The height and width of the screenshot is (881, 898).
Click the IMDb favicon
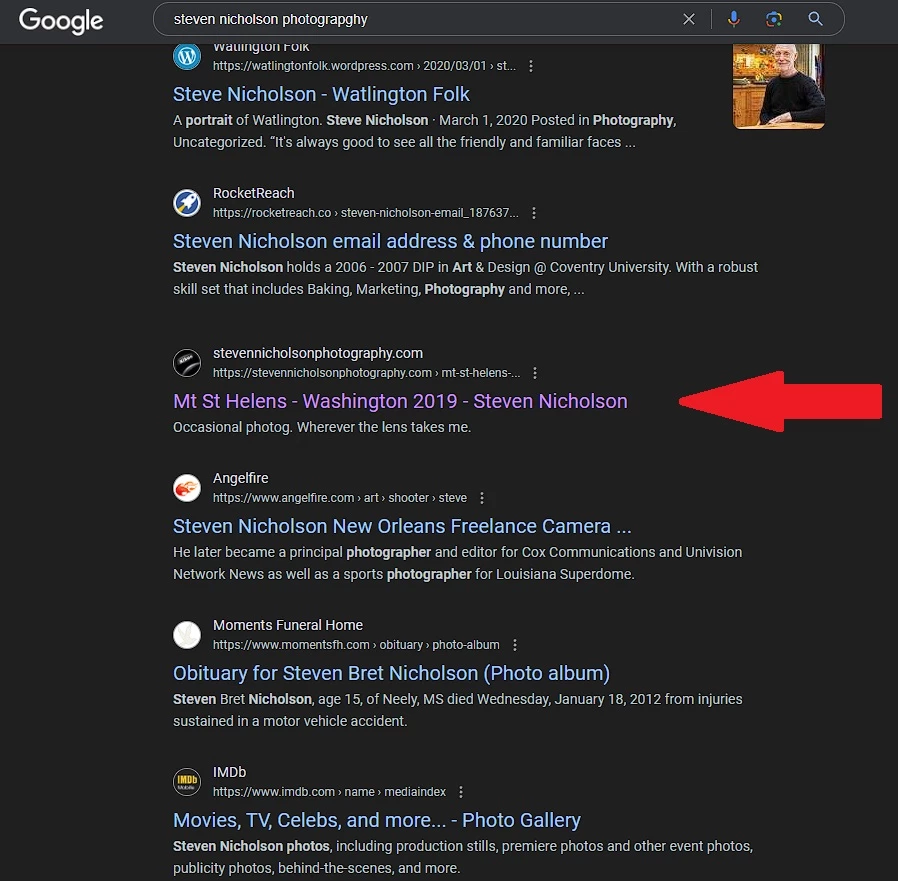(187, 782)
